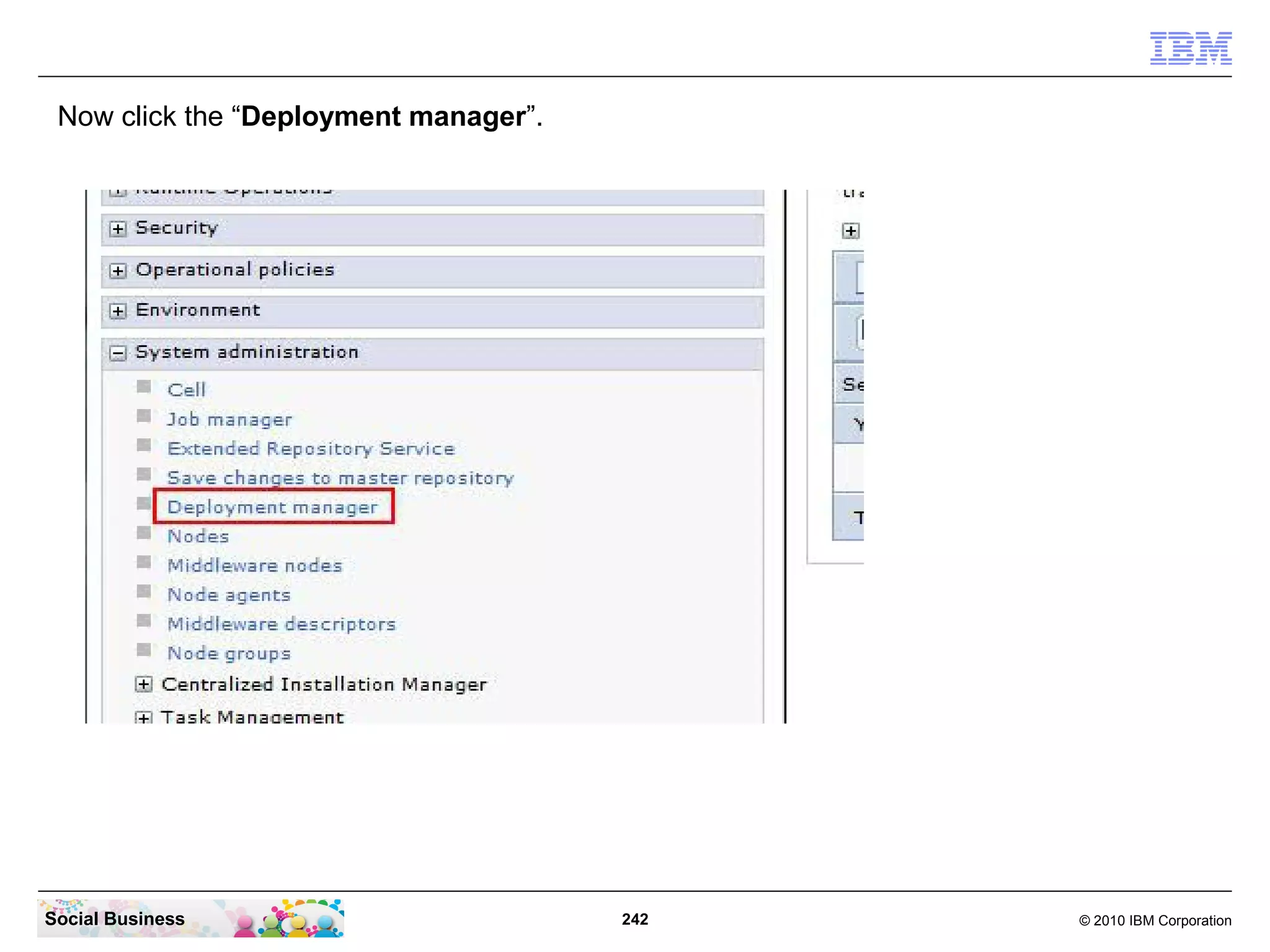Click the Security section header text
This screenshot has height=952, width=1270.
pos(177,228)
